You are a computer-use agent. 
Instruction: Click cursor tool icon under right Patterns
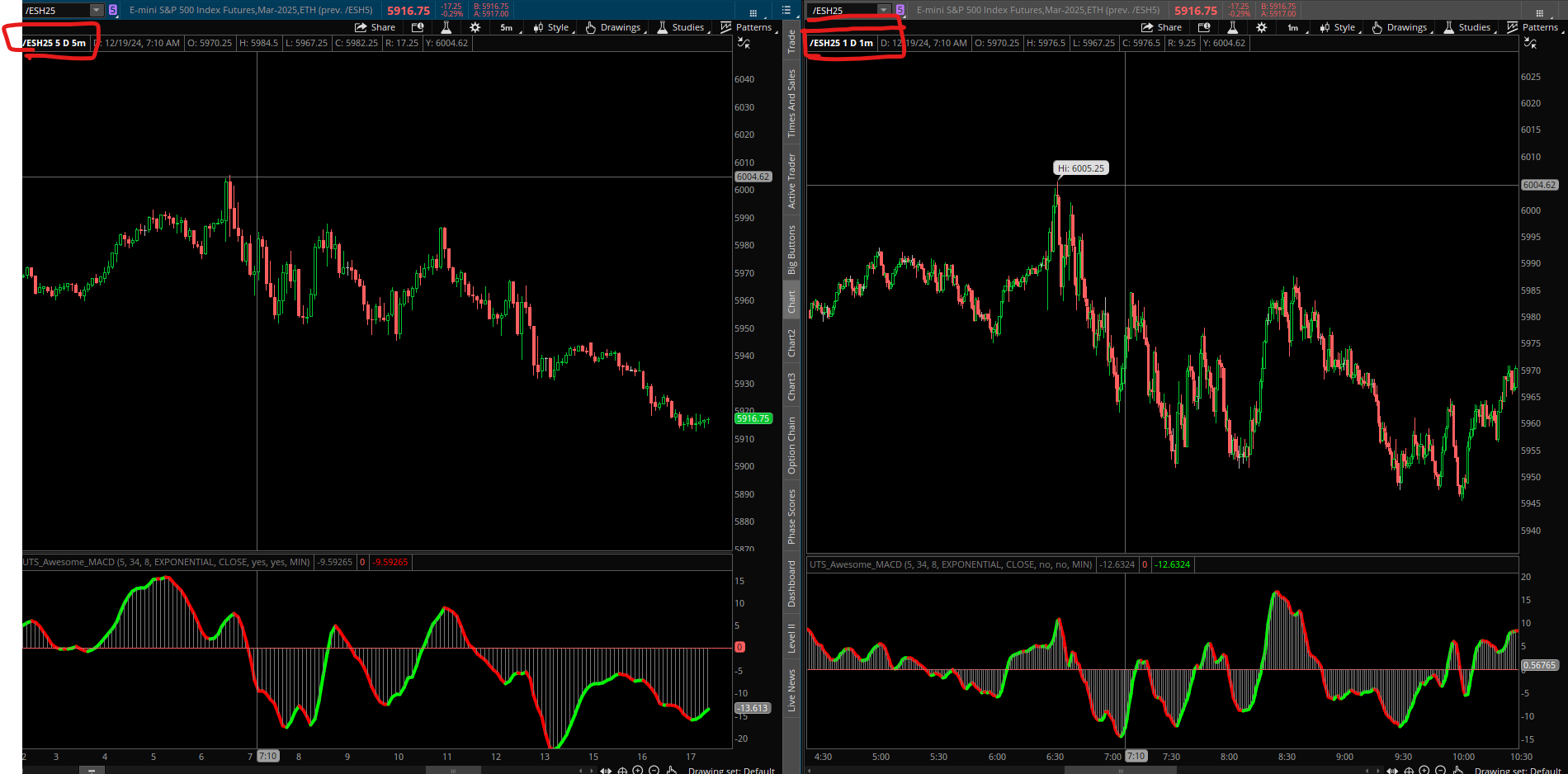(1530, 43)
